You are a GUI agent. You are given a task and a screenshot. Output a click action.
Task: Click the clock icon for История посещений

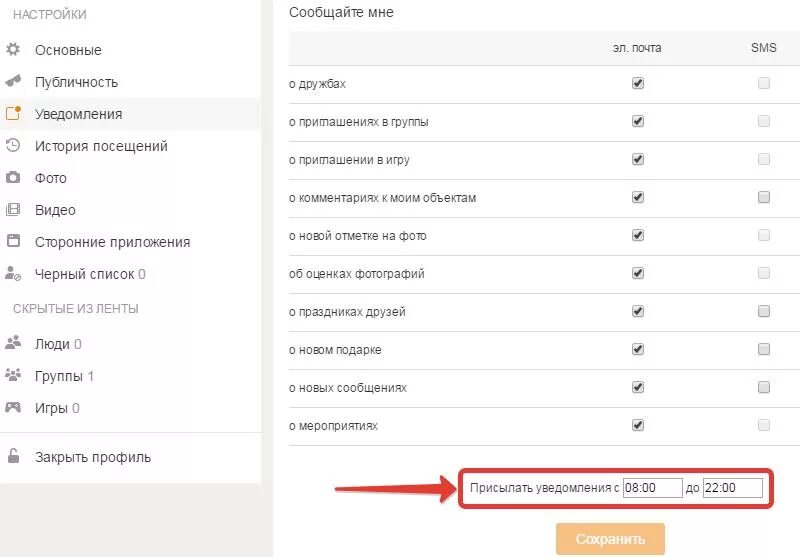(x=13, y=145)
